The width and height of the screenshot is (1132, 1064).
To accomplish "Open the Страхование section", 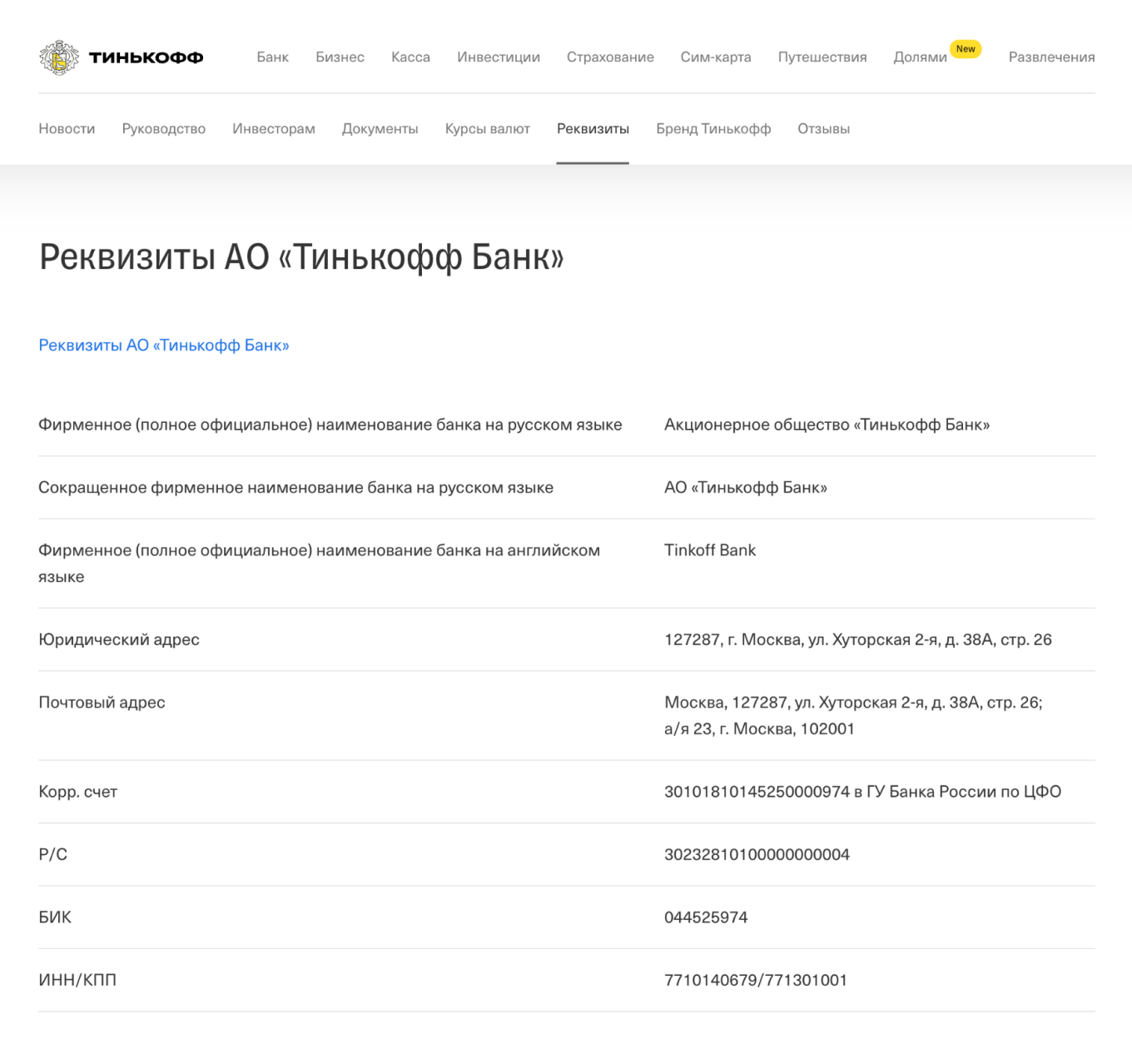I will (610, 57).
